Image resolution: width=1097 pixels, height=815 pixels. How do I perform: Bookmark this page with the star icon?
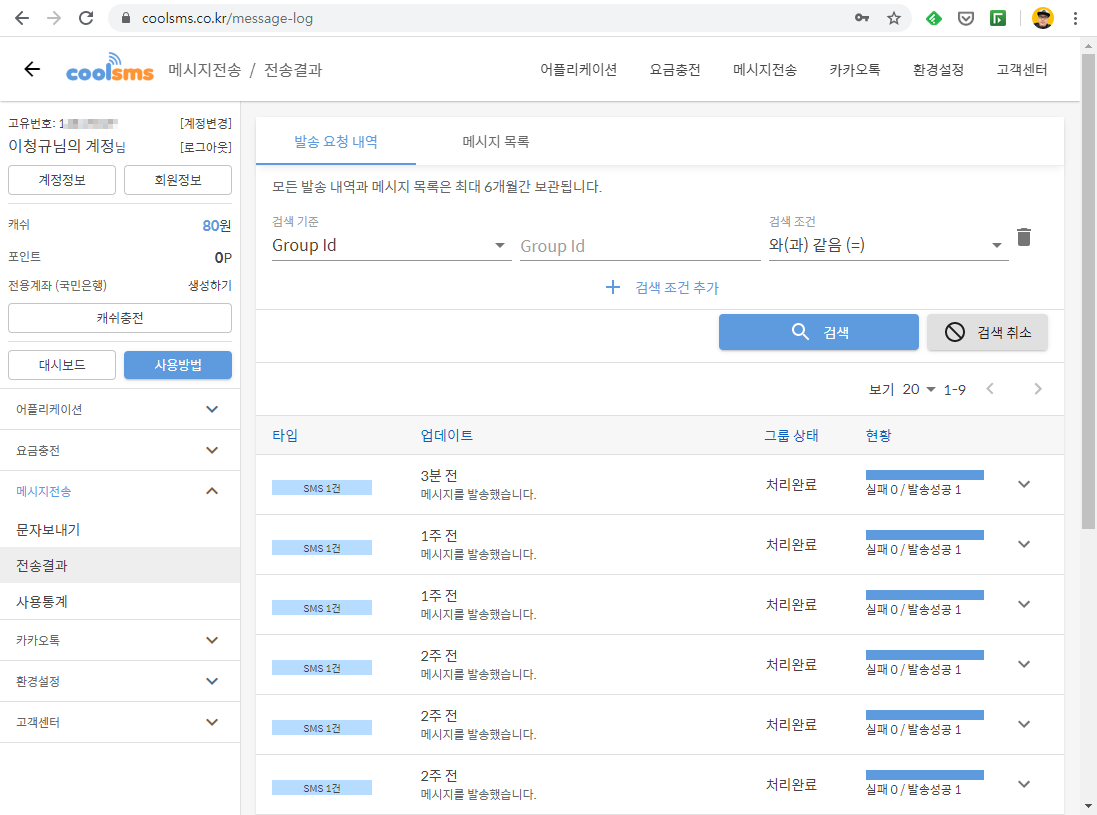coord(893,18)
